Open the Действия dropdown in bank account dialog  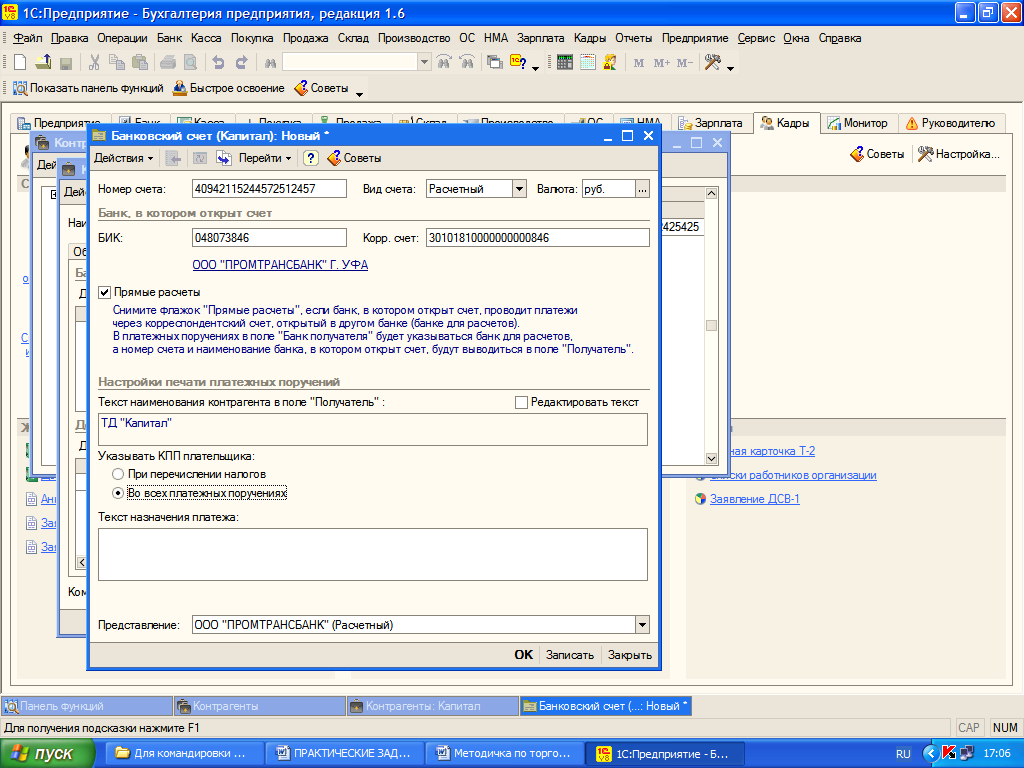123,158
